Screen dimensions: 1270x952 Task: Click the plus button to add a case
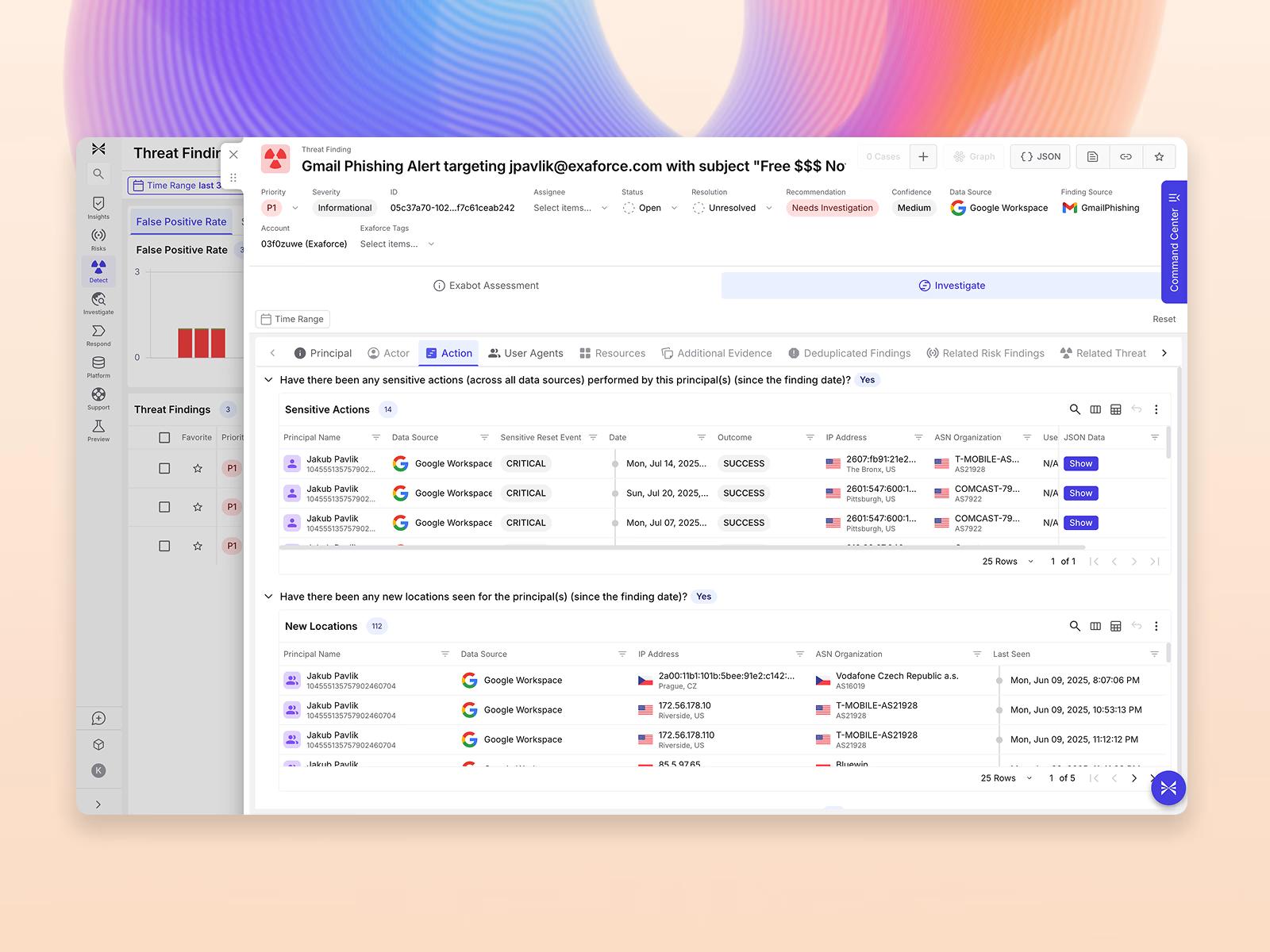[923, 157]
